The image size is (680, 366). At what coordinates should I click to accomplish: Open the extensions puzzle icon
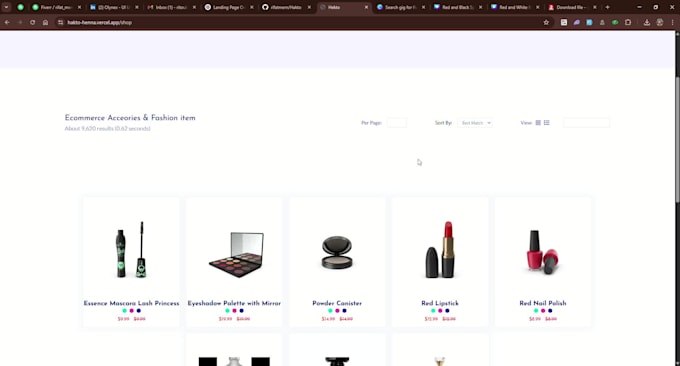[628, 22]
